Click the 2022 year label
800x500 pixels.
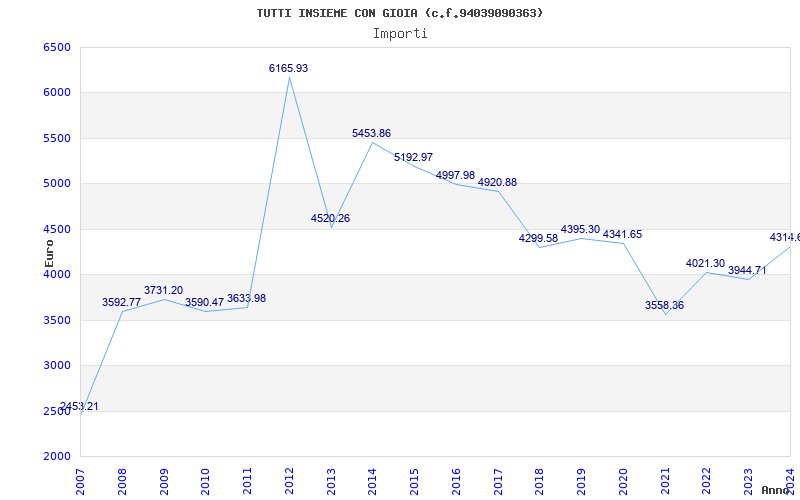pyautogui.click(x=707, y=482)
